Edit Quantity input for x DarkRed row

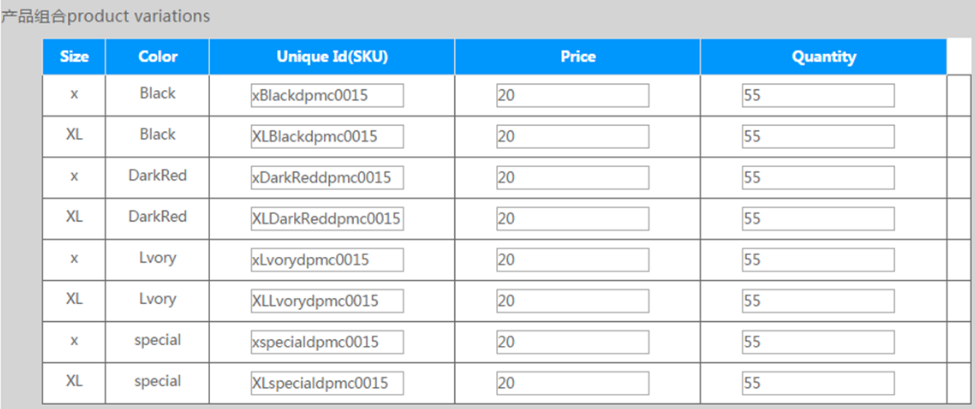click(x=817, y=177)
